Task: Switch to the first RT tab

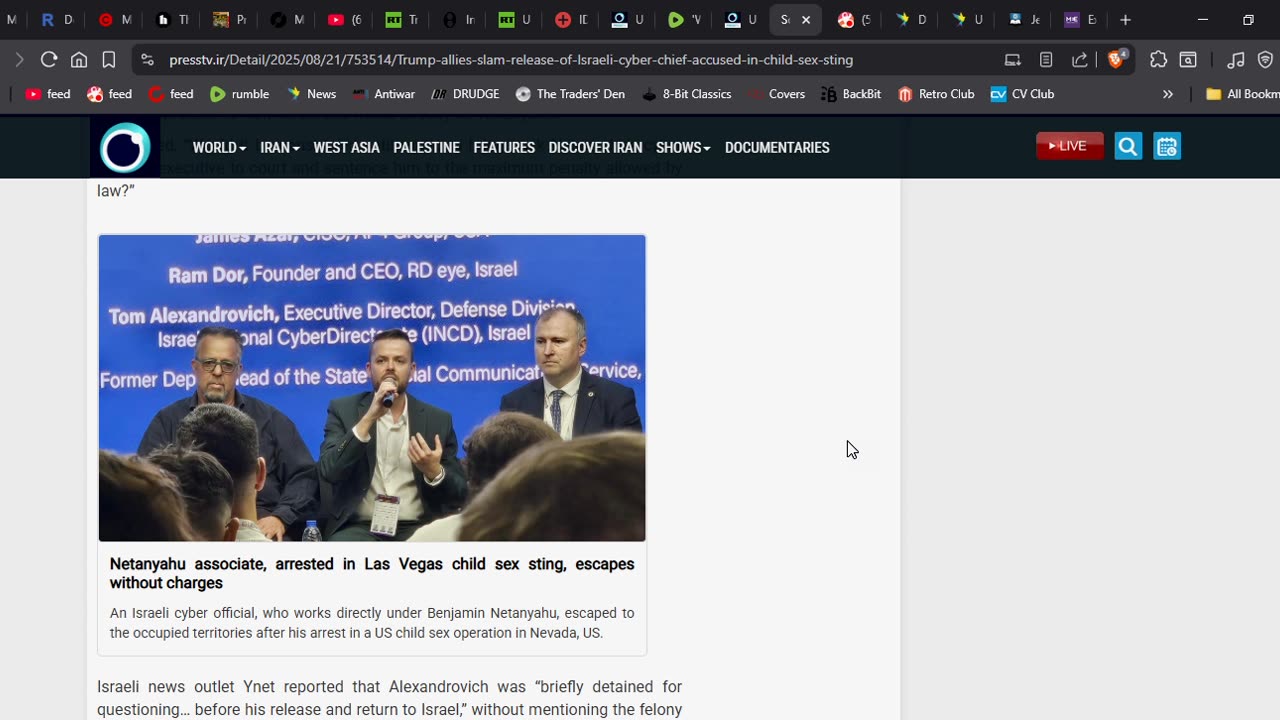Action: tap(401, 20)
